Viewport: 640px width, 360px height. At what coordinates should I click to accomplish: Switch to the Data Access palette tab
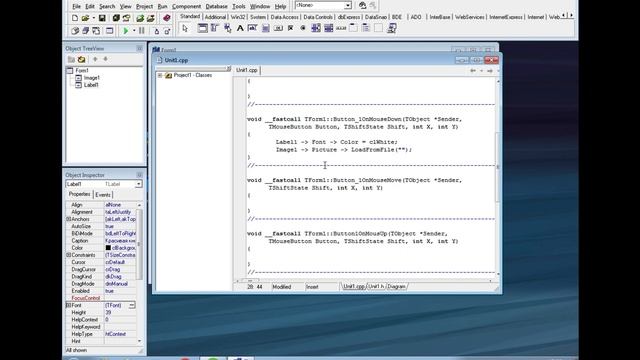[284, 17]
